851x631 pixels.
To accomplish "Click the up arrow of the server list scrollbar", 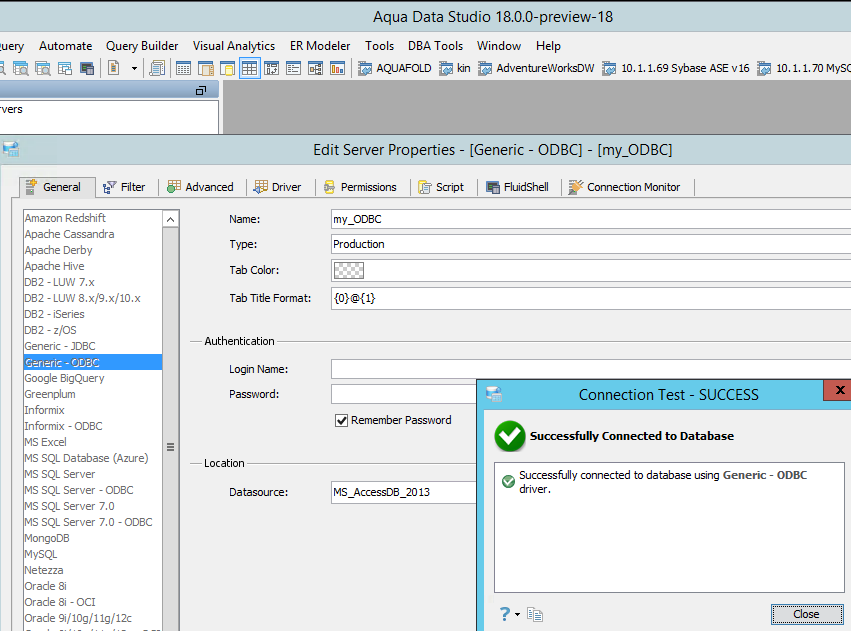I will coord(170,219).
